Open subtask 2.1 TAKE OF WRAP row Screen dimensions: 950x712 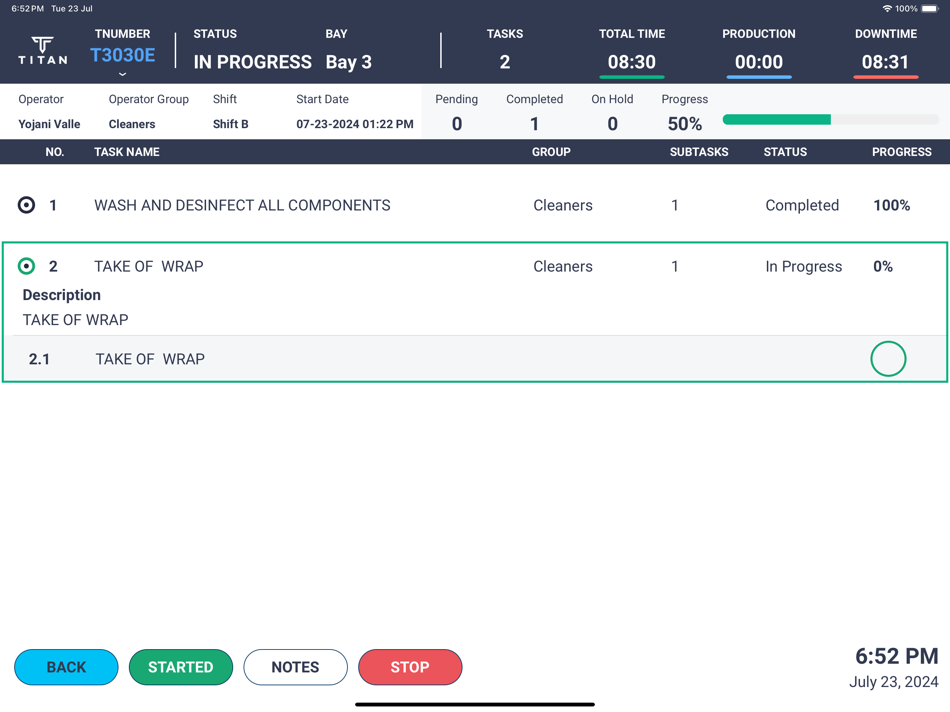475,359
